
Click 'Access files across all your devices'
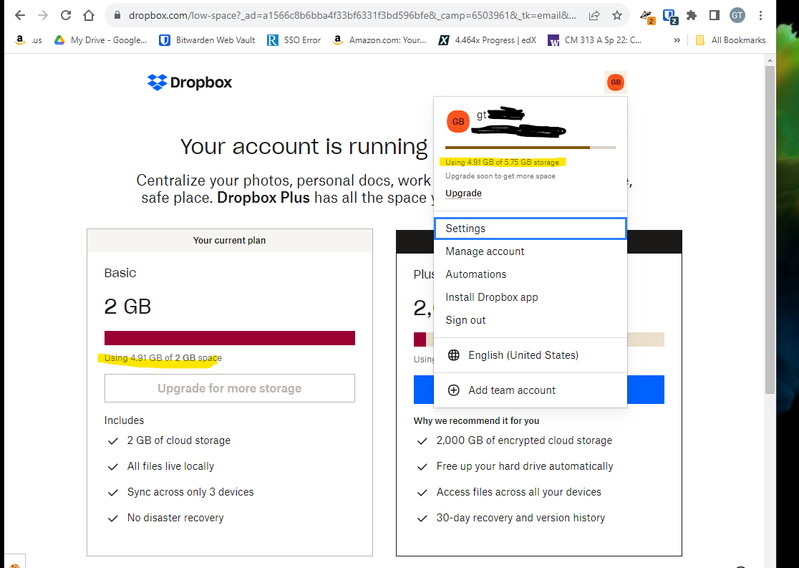[519, 492]
